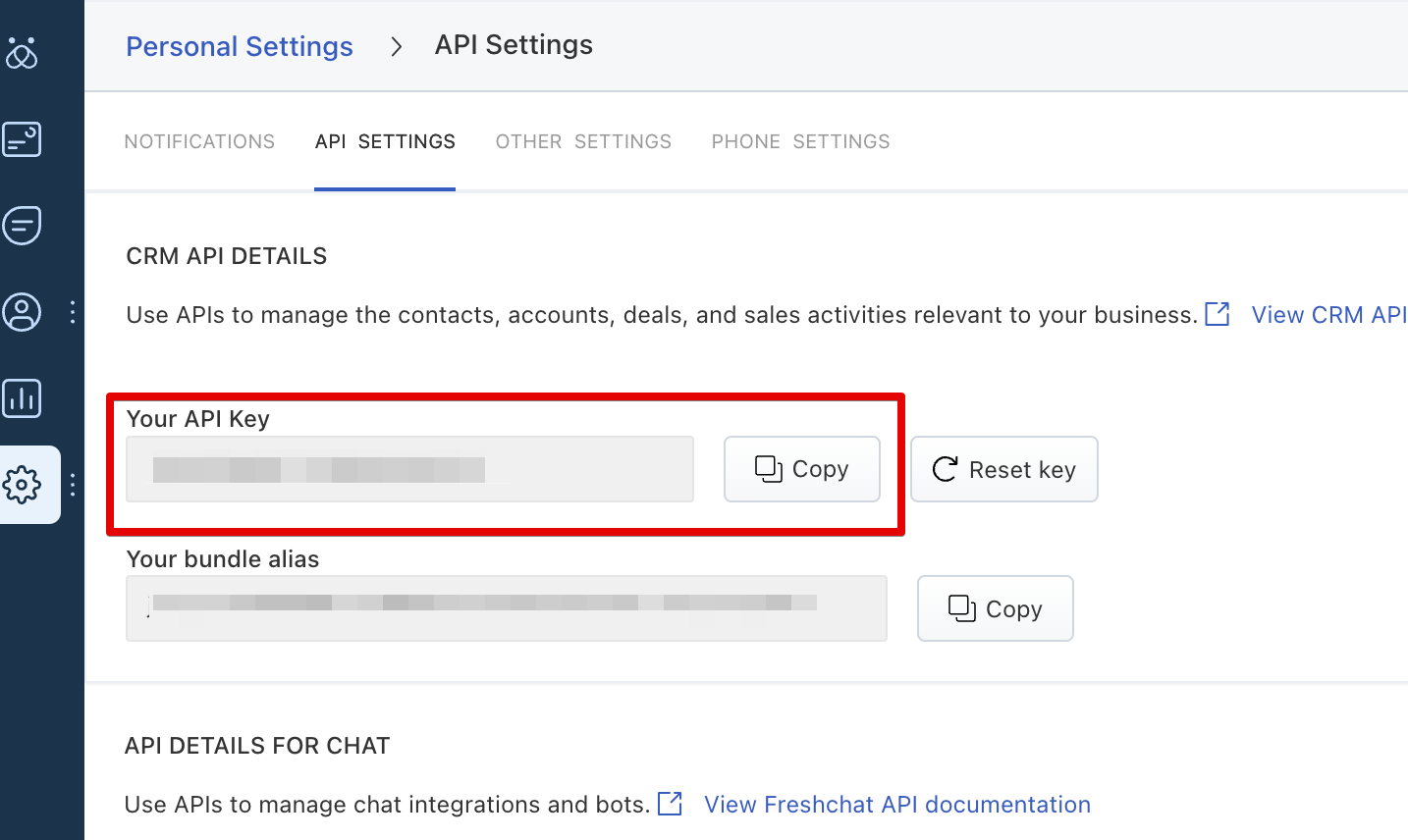Open the dashboard icon in left sidebar
The height and width of the screenshot is (840, 1408).
coord(22,139)
